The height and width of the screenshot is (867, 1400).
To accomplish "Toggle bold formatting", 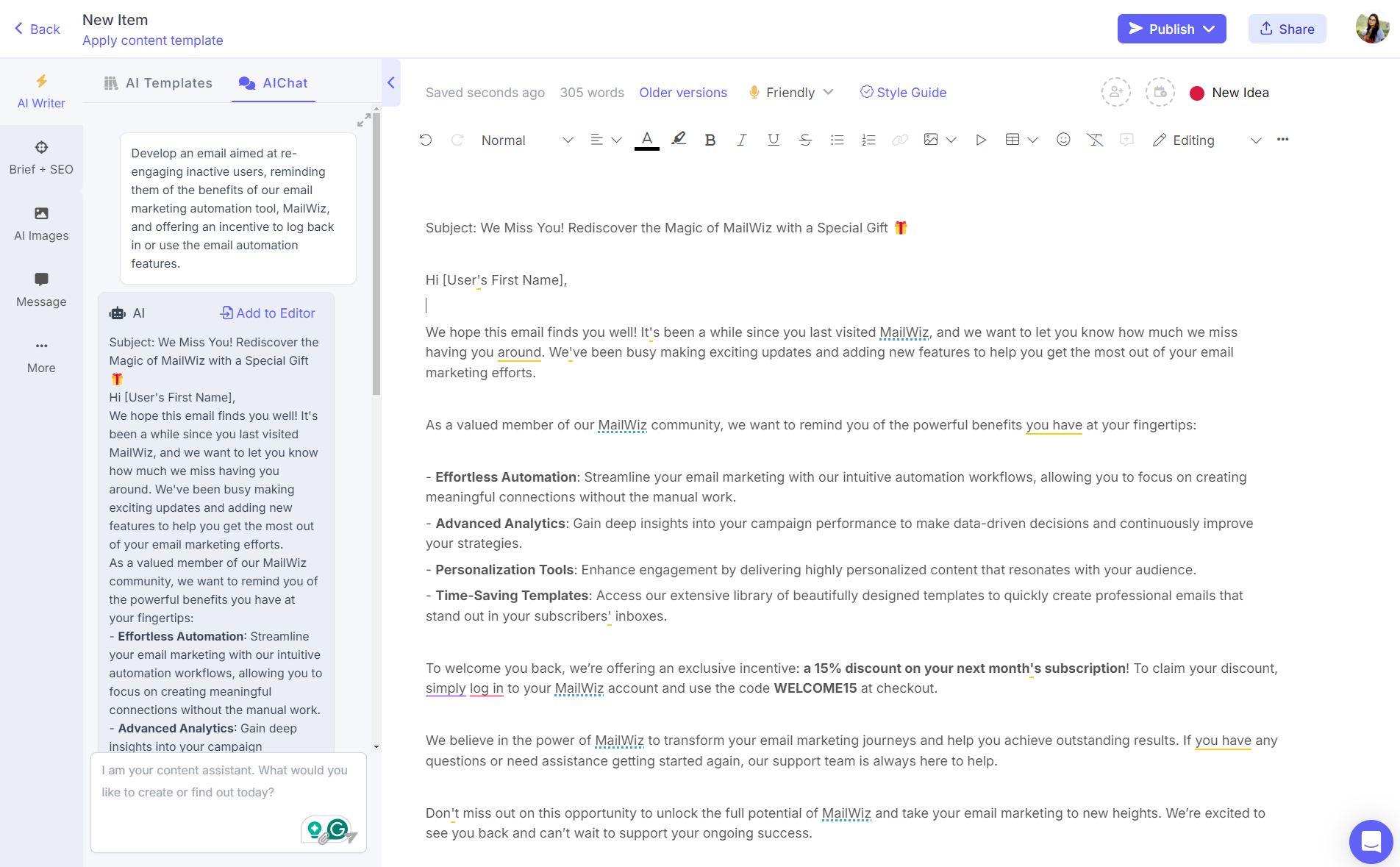I will [x=710, y=140].
